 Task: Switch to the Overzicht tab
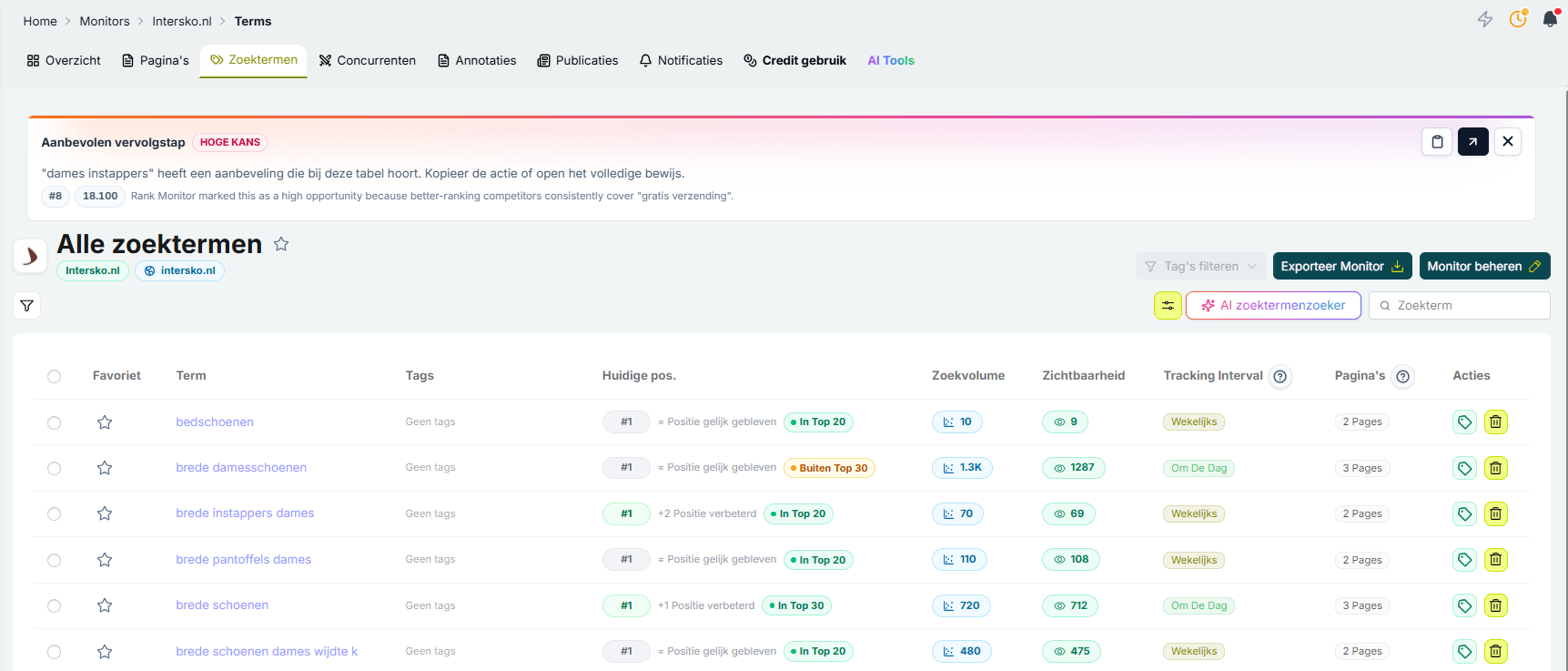click(x=64, y=60)
